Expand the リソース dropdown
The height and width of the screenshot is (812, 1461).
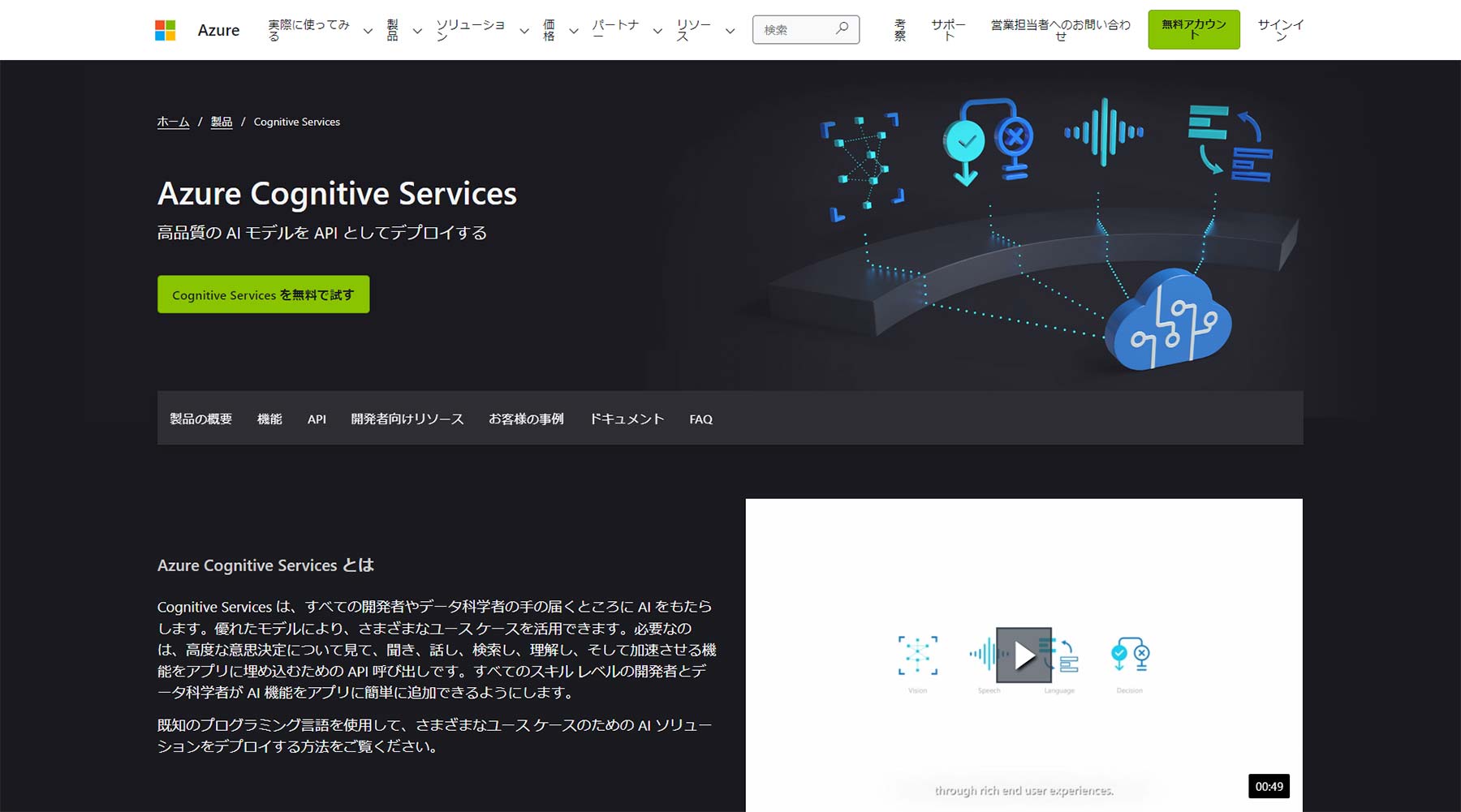point(705,30)
